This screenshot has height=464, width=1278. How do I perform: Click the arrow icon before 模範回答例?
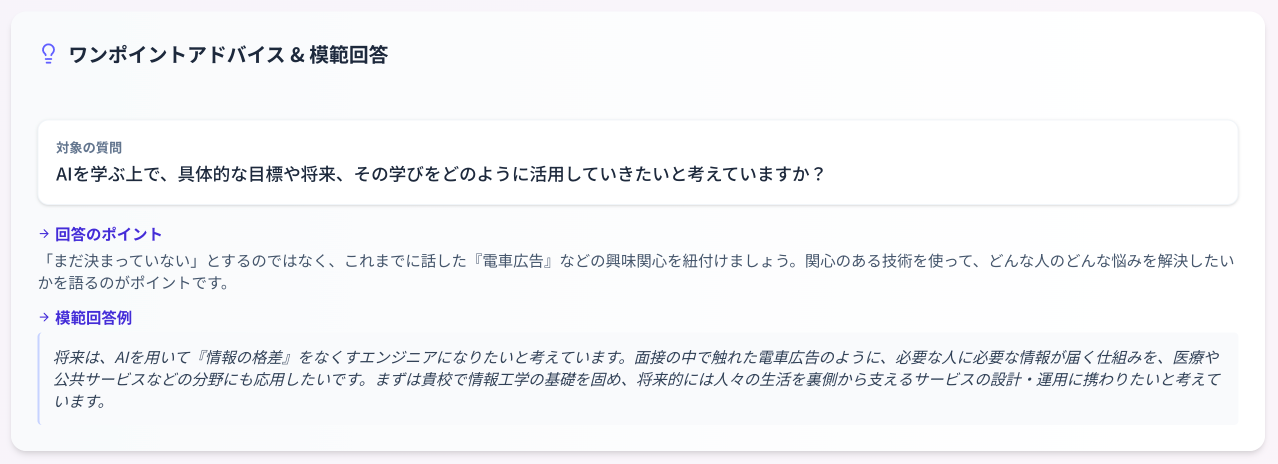[44, 317]
